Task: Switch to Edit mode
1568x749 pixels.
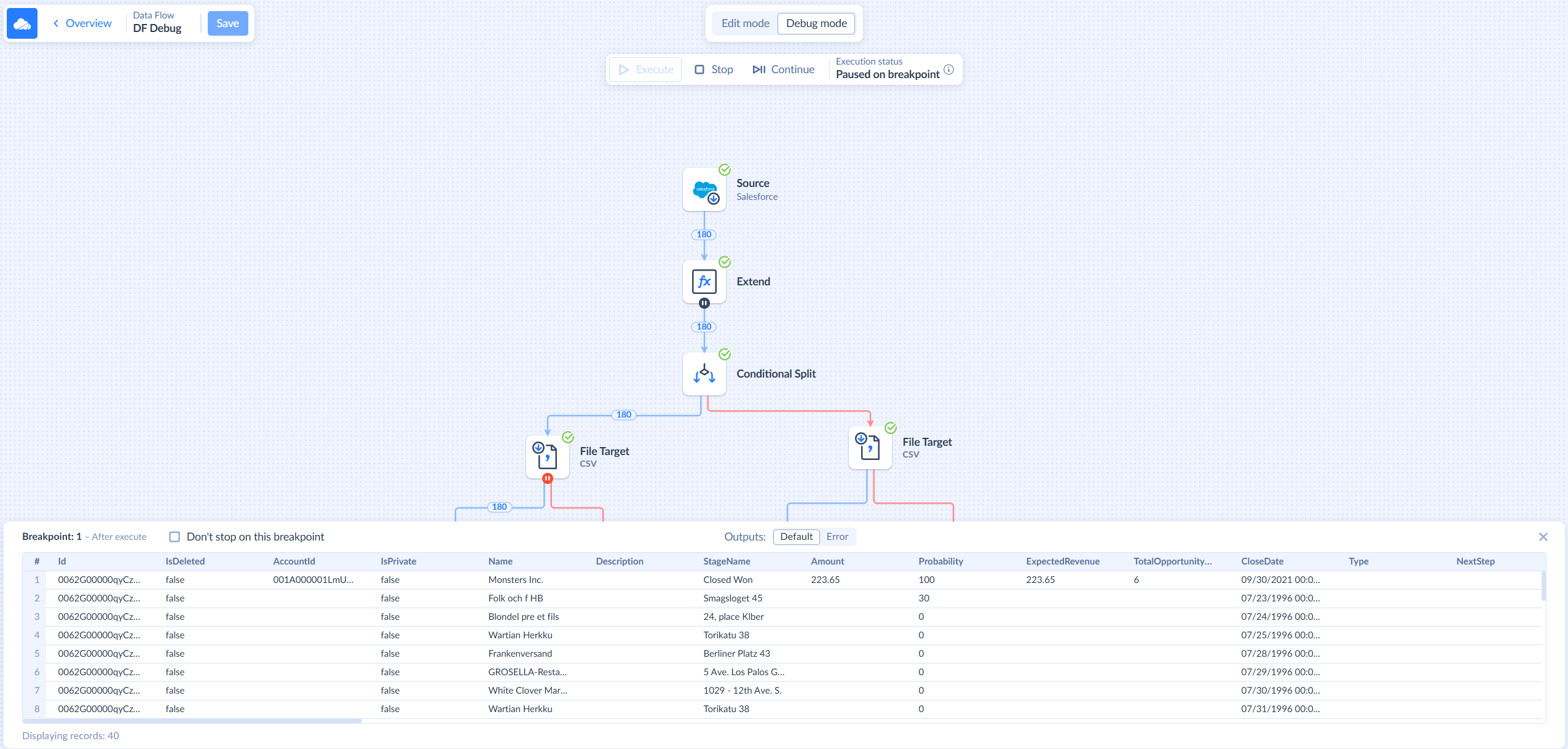Action: (x=745, y=23)
